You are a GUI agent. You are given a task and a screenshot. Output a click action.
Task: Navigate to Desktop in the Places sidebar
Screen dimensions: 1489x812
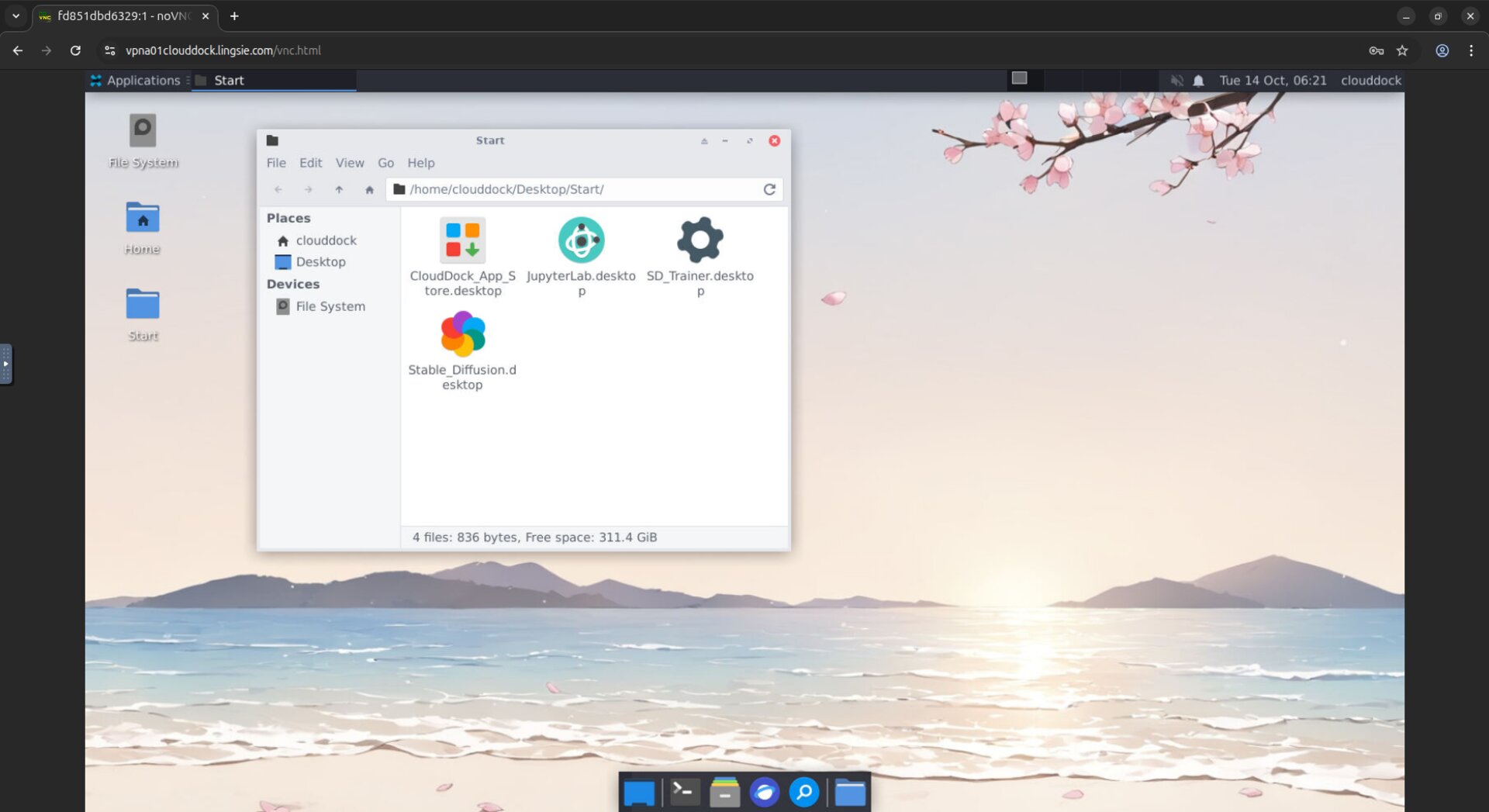pos(321,261)
